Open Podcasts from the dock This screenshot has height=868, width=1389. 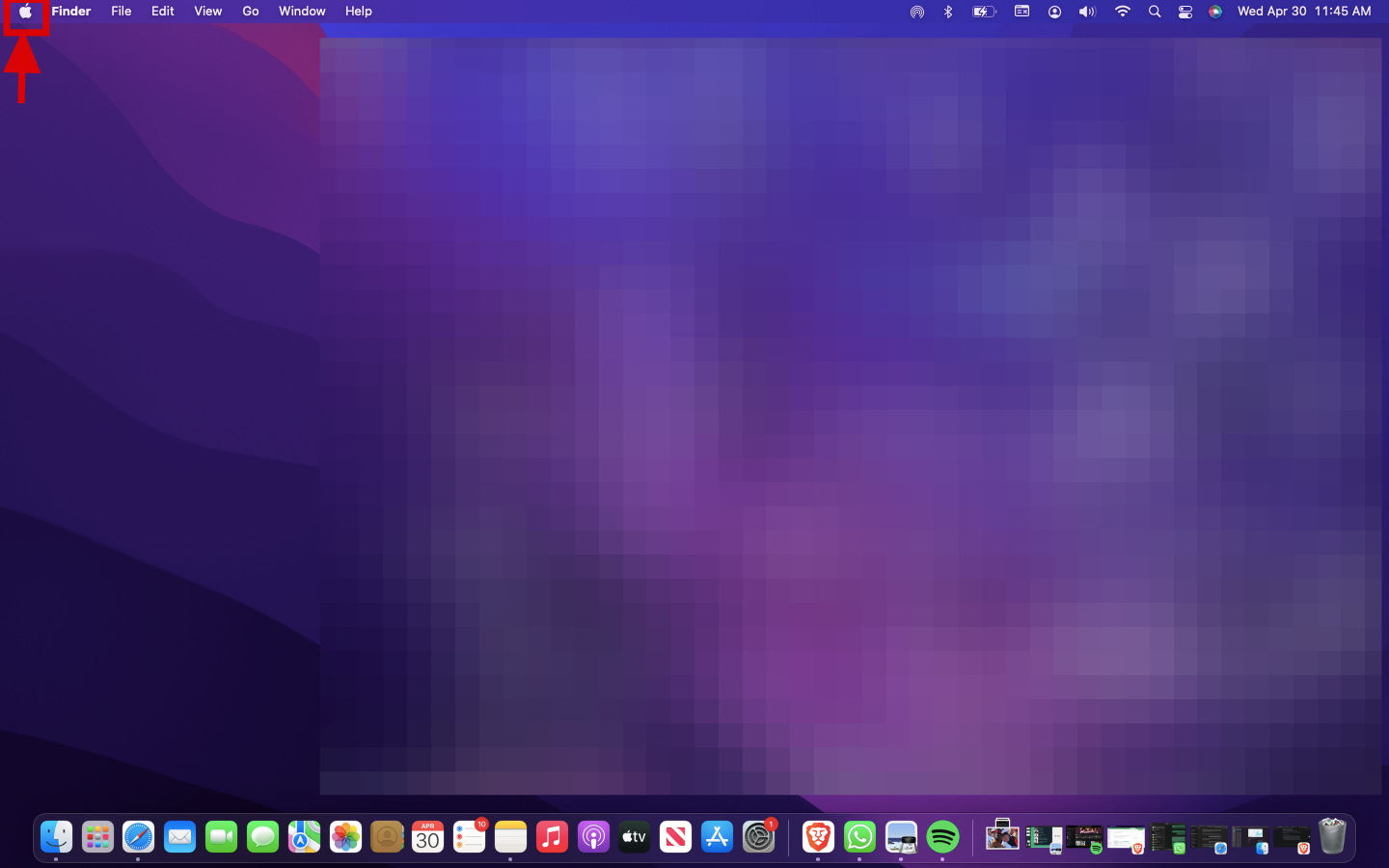click(593, 836)
